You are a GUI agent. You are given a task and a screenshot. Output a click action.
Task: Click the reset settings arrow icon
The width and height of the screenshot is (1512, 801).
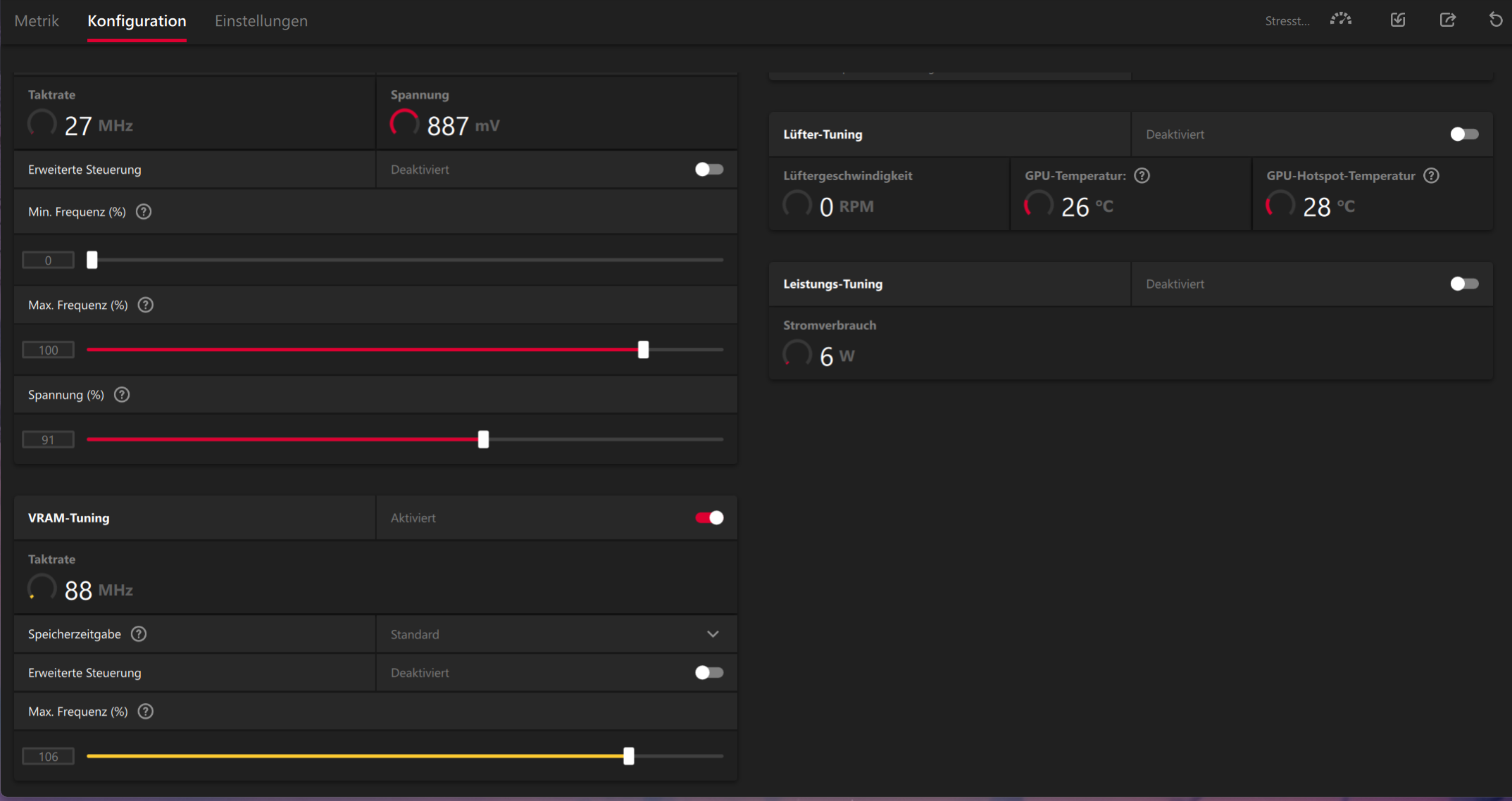click(1496, 20)
